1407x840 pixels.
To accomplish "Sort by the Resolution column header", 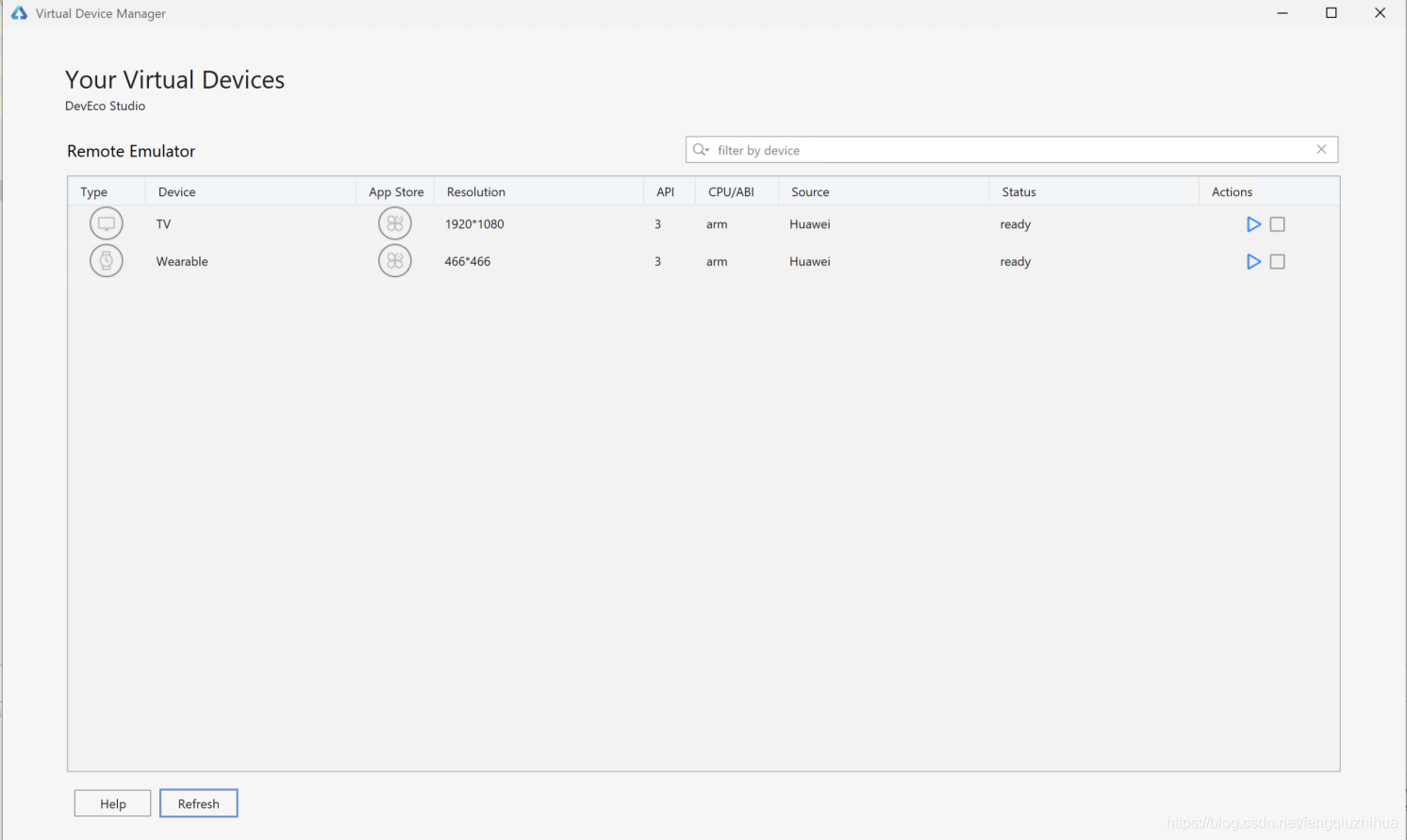I will [476, 191].
